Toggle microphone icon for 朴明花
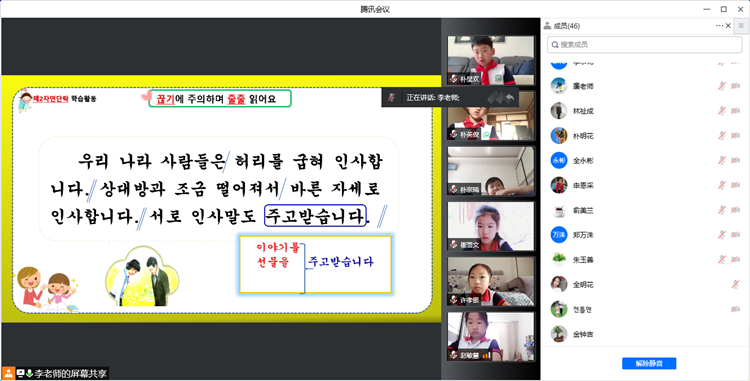This screenshot has width=750, height=381. click(722, 135)
